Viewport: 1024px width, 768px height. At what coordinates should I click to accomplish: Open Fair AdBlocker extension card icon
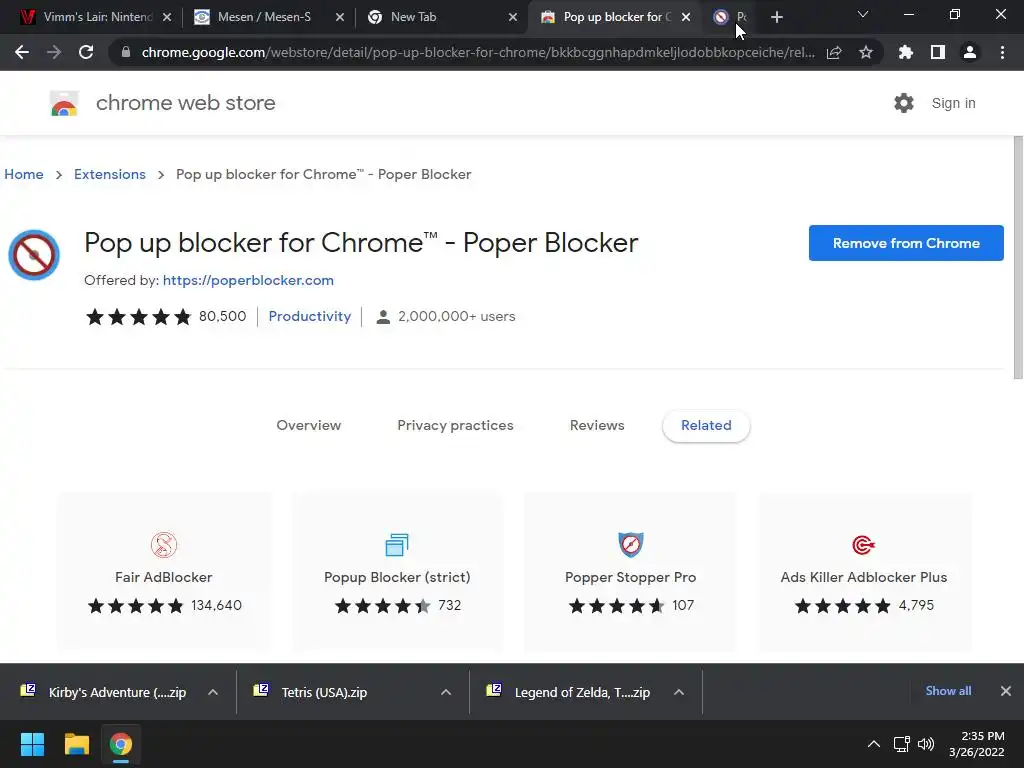tap(164, 545)
